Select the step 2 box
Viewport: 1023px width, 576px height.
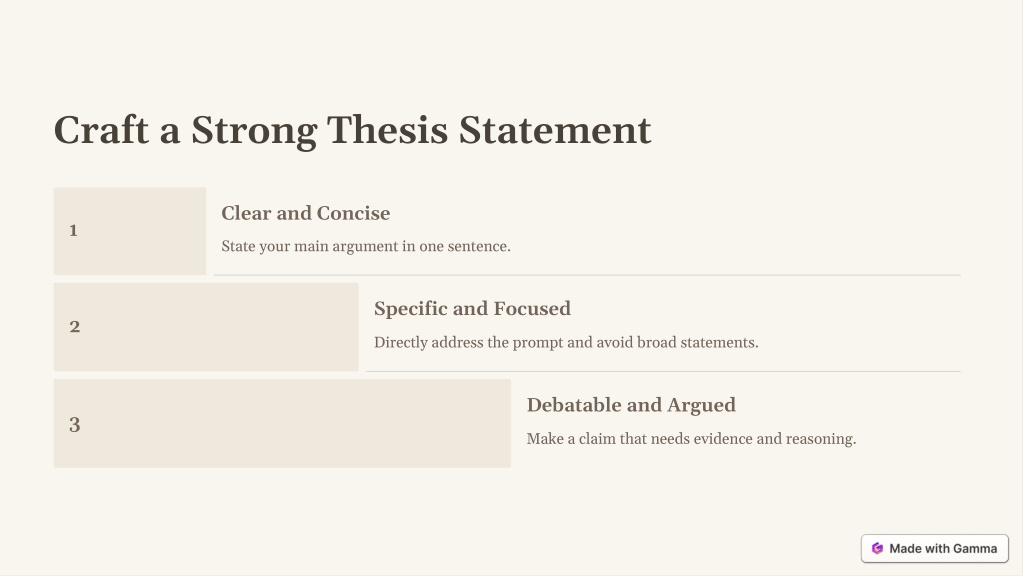[x=206, y=327]
